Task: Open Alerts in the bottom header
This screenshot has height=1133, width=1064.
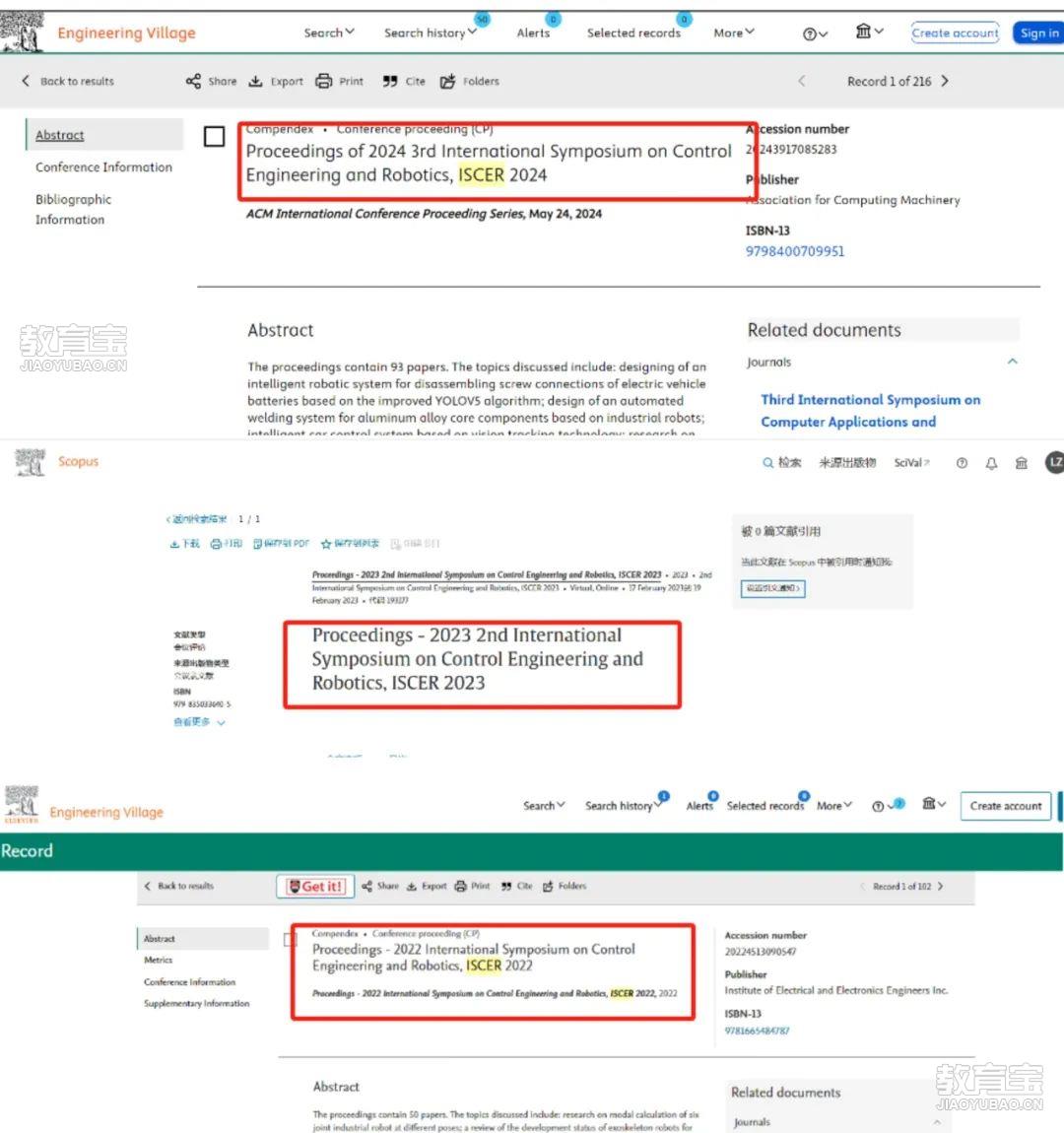Action: (699, 806)
